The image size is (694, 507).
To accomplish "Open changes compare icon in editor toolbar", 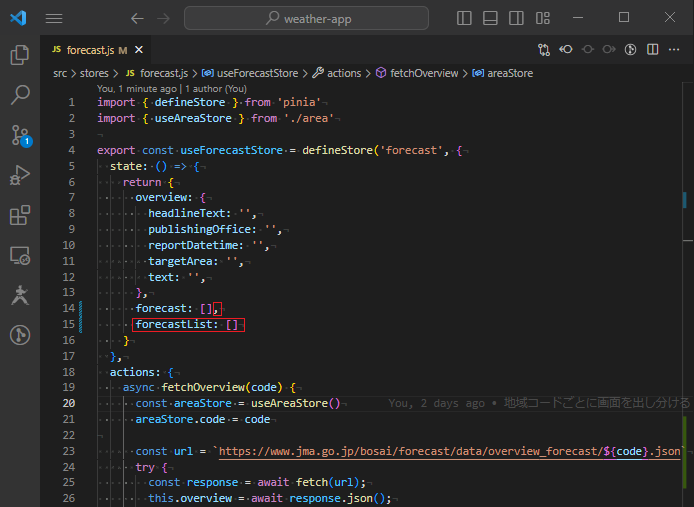I will click(544, 50).
